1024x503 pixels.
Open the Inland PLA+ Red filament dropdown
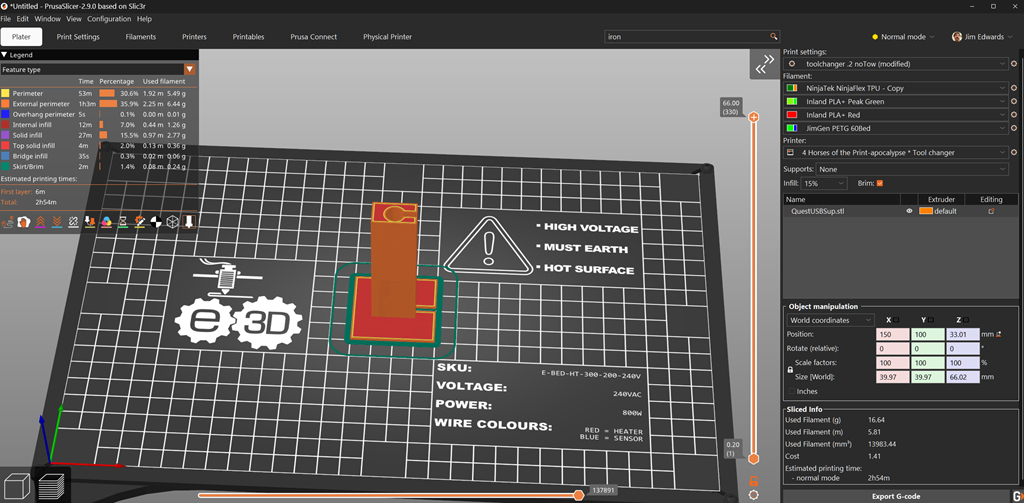pyautogui.click(x=895, y=115)
